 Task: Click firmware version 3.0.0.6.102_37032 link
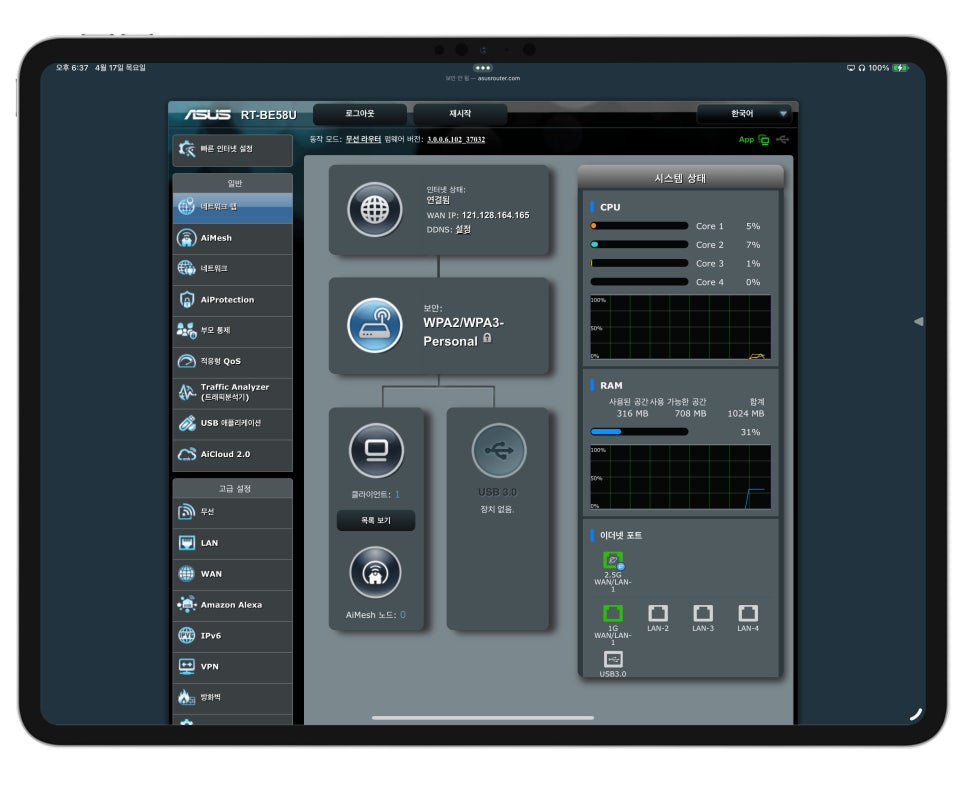pyautogui.click(x=456, y=140)
